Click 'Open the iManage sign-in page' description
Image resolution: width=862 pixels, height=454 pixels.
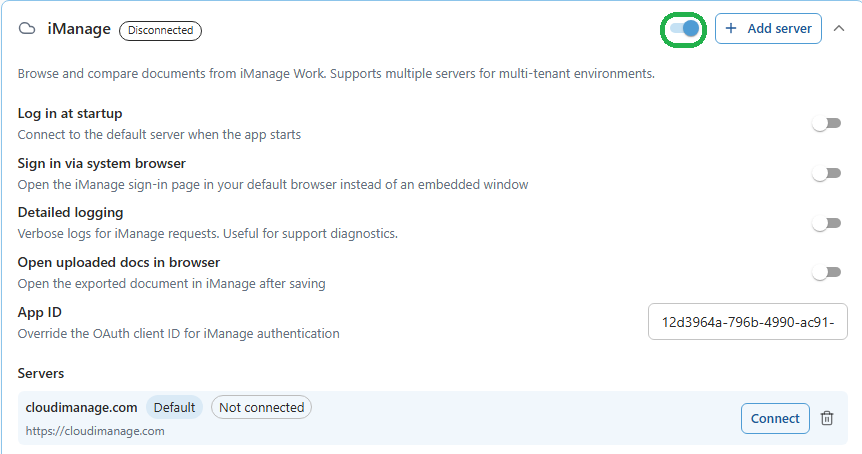(273, 184)
